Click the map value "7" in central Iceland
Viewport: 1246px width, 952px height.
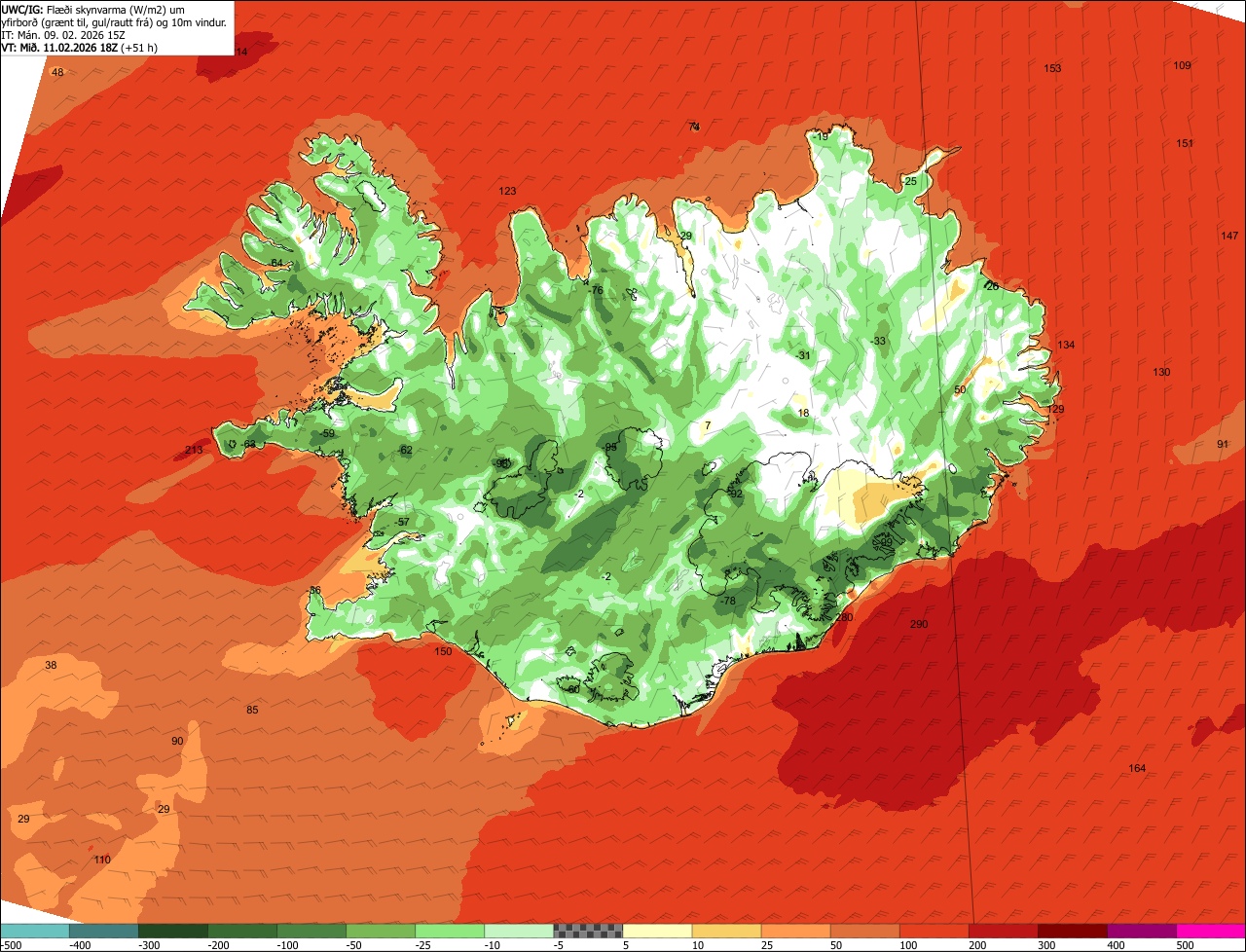[708, 425]
